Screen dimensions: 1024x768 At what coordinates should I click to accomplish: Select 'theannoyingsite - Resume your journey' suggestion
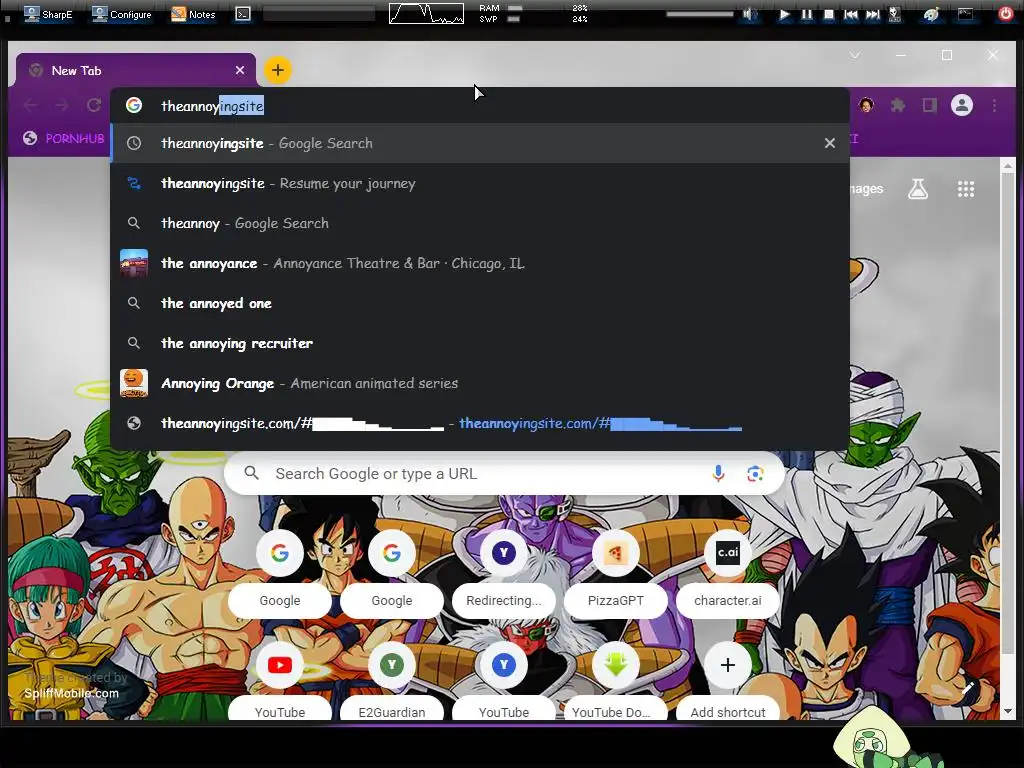480,184
